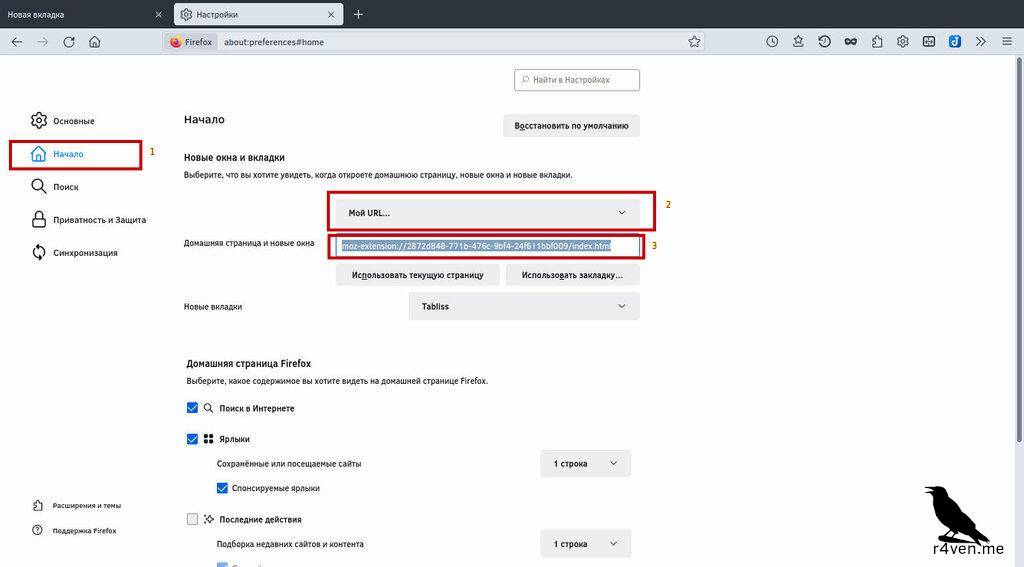
Task: Uncheck the 'Поиск в Интернете' checkbox
Action: (193, 408)
